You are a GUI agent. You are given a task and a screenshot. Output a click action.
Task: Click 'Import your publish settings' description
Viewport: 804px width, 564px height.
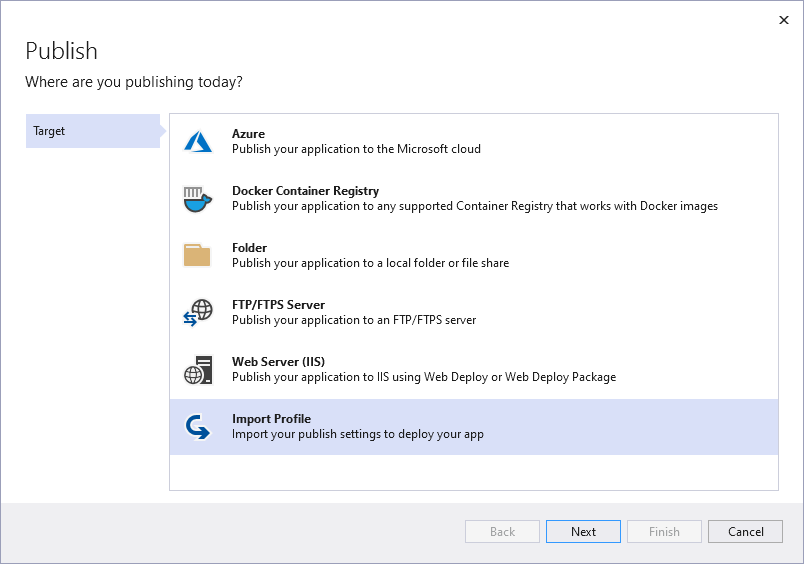click(x=358, y=434)
